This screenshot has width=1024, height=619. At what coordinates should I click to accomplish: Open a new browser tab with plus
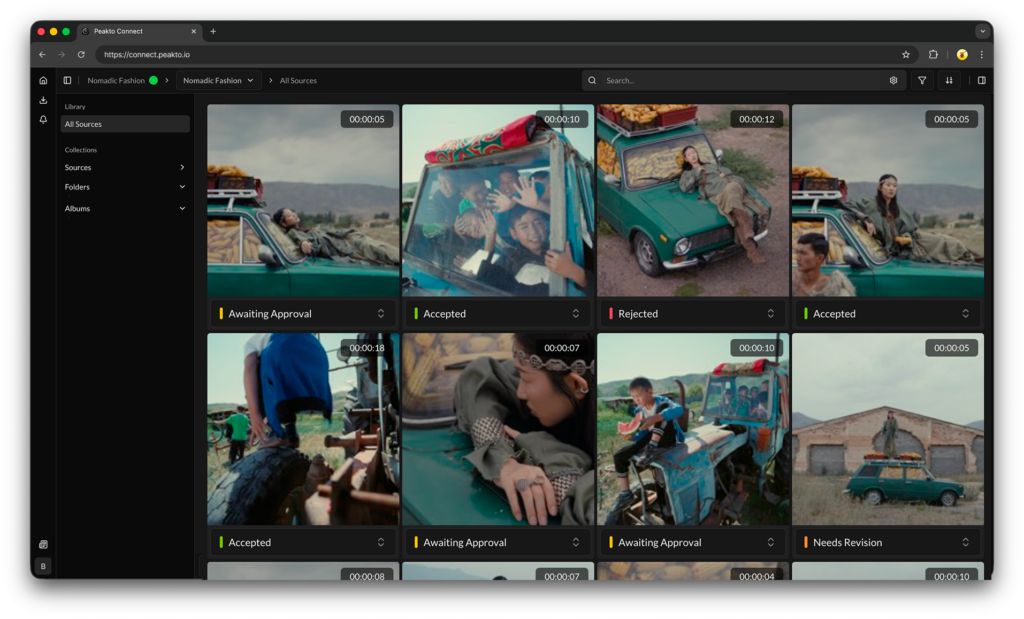point(213,31)
